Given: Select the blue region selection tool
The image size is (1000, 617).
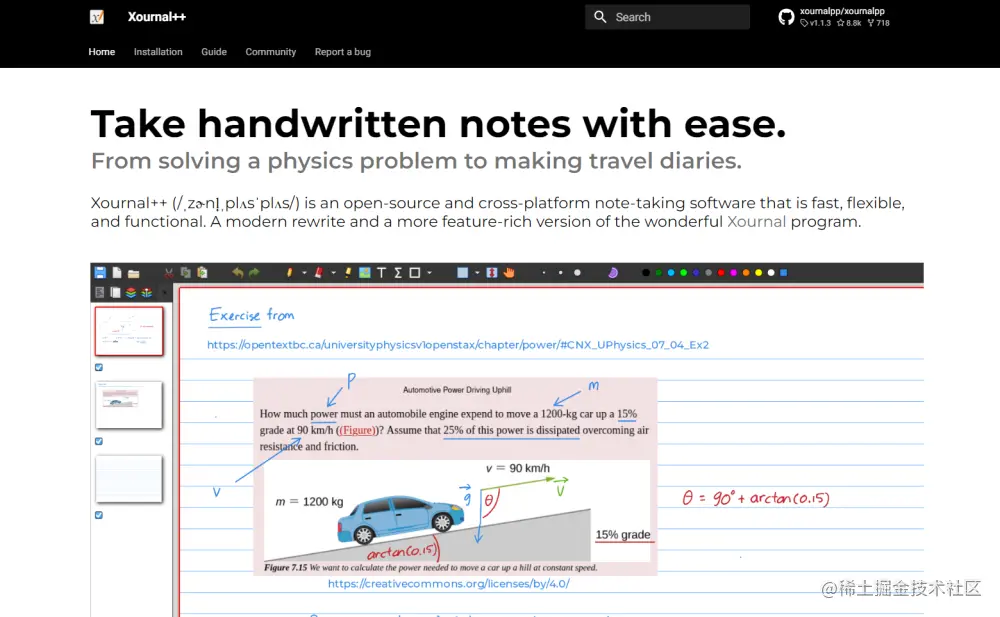Looking at the screenshot, I should tap(462, 272).
